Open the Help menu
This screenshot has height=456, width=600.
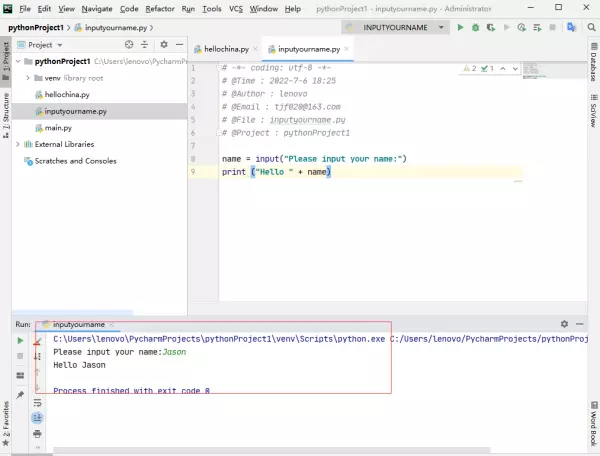click(292, 8)
